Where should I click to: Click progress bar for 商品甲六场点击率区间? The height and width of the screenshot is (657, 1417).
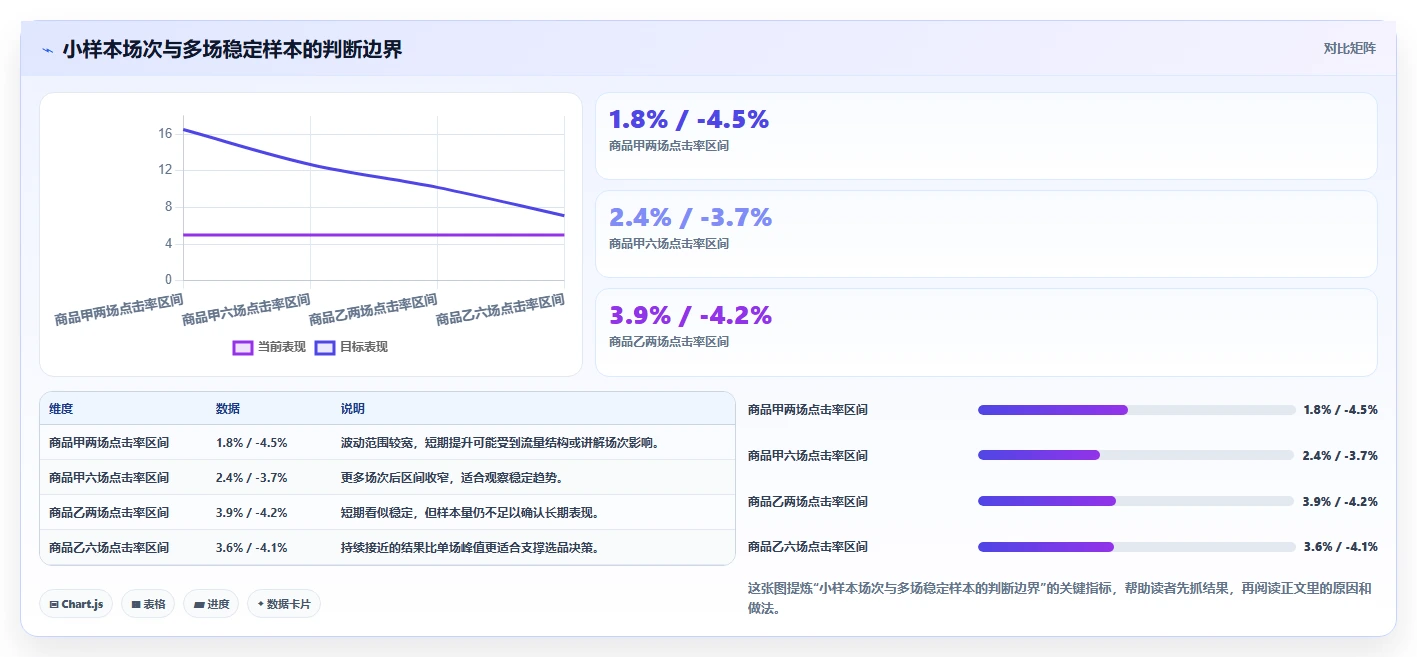(1136, 455)
